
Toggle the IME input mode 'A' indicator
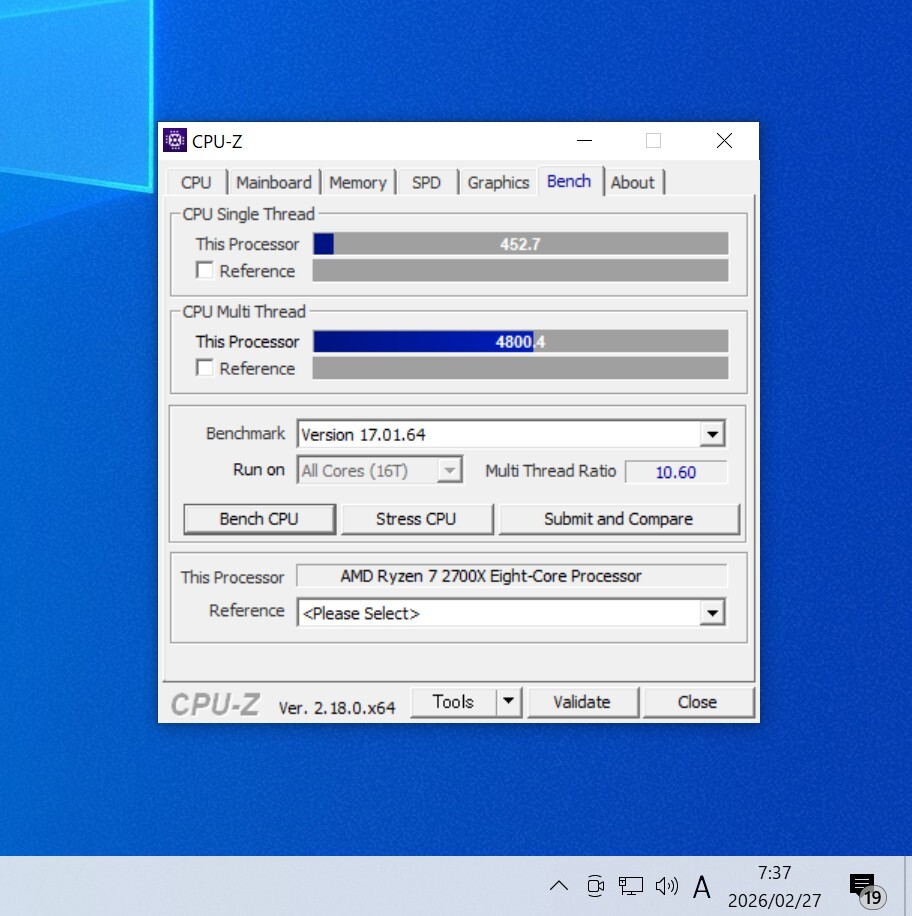[x=702, y=887]
